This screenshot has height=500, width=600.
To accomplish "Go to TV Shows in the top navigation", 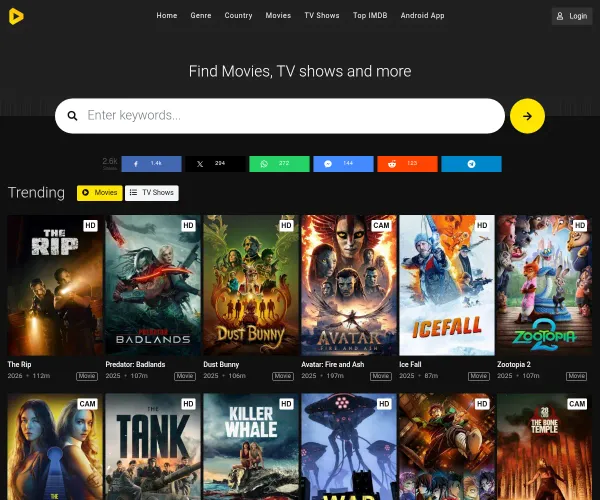I will point(322,16).
